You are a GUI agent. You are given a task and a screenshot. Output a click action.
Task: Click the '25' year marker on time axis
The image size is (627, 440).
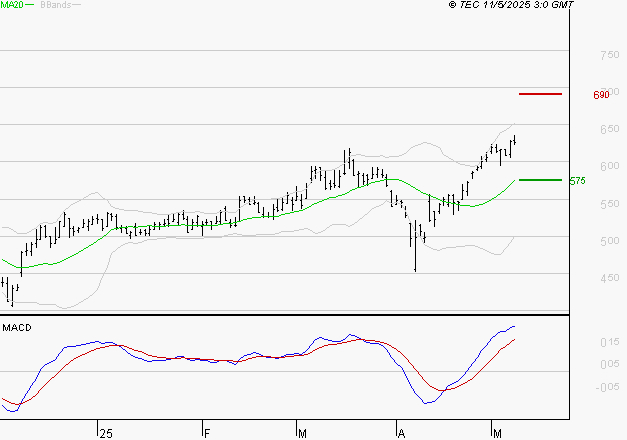tap(105, 432)
